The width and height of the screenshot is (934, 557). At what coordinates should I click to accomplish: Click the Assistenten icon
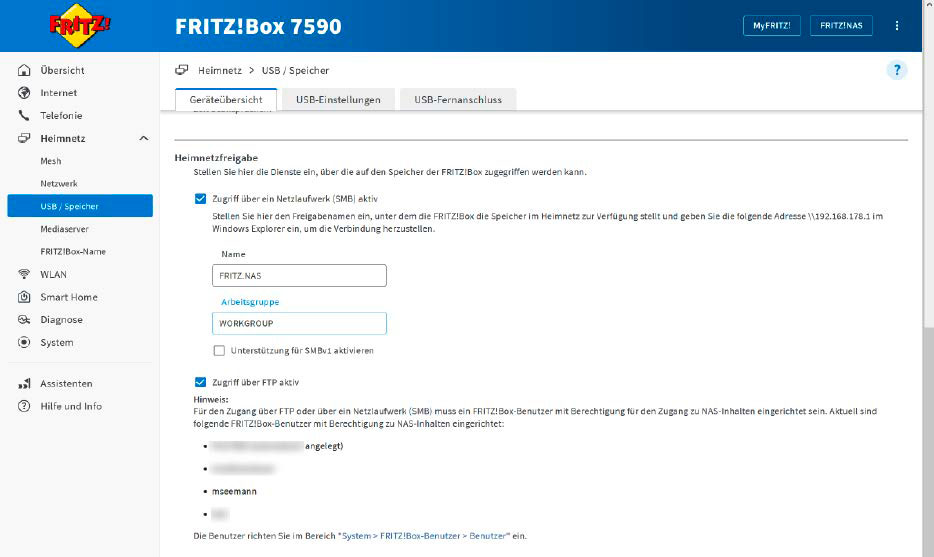[24, 384]
